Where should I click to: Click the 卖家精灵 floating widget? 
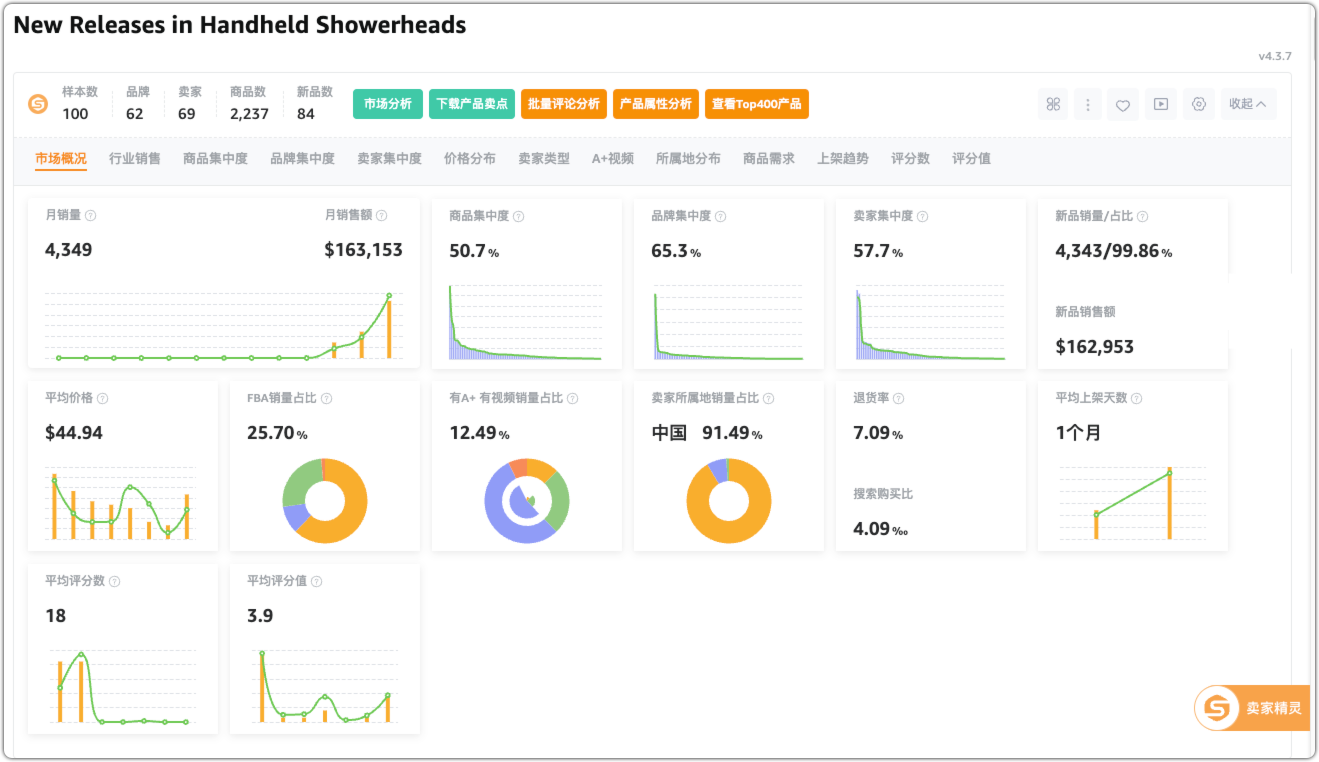pos(1252,708)
